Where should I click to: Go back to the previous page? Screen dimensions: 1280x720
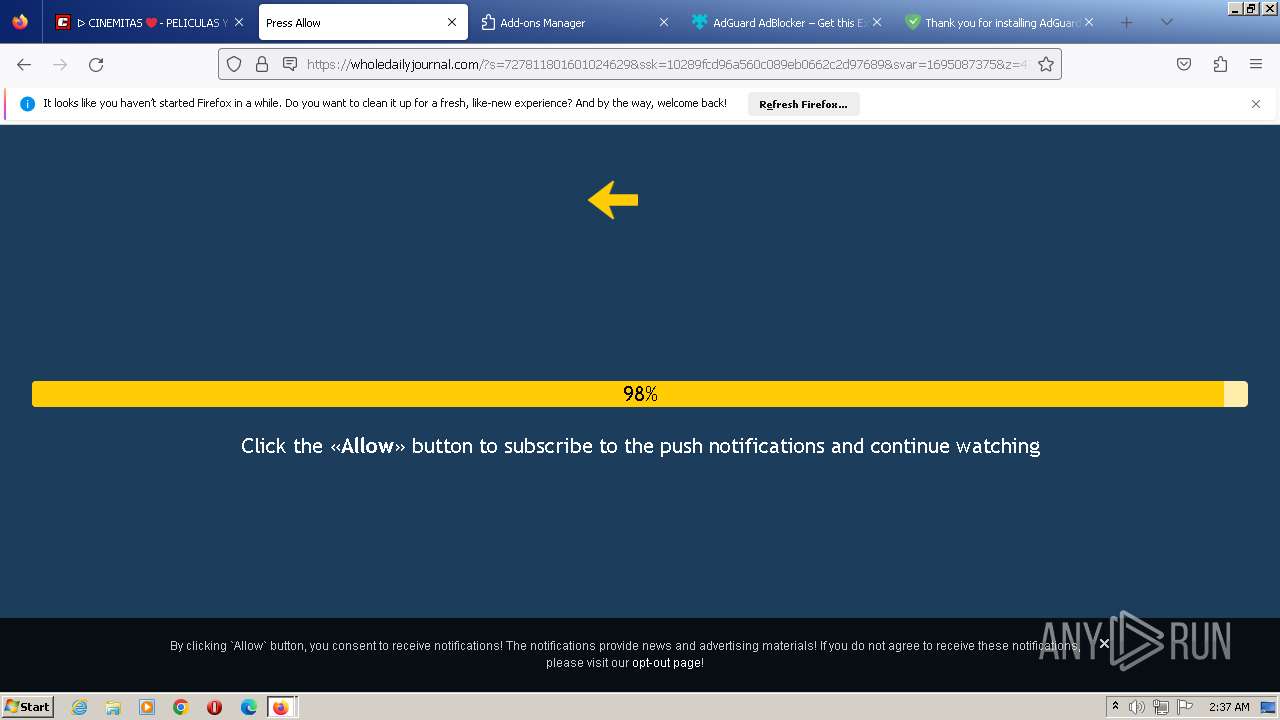[24, 64]
